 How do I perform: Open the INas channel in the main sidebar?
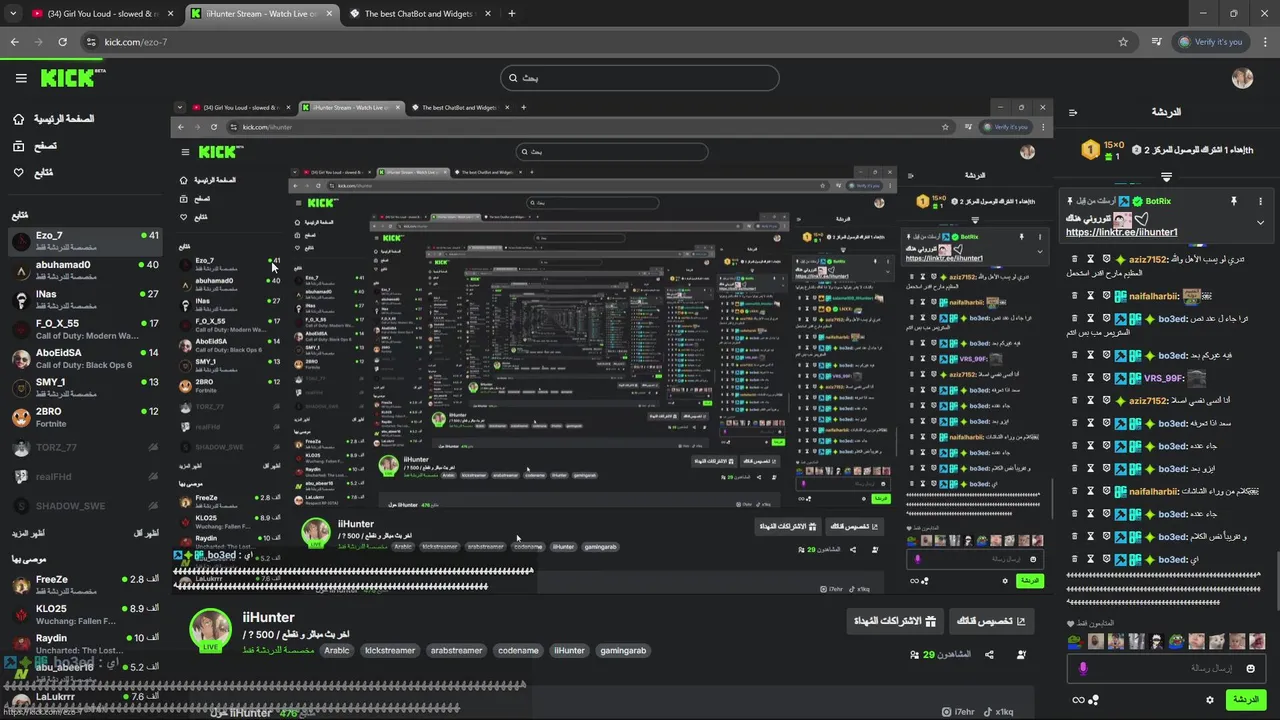(85, 300)
